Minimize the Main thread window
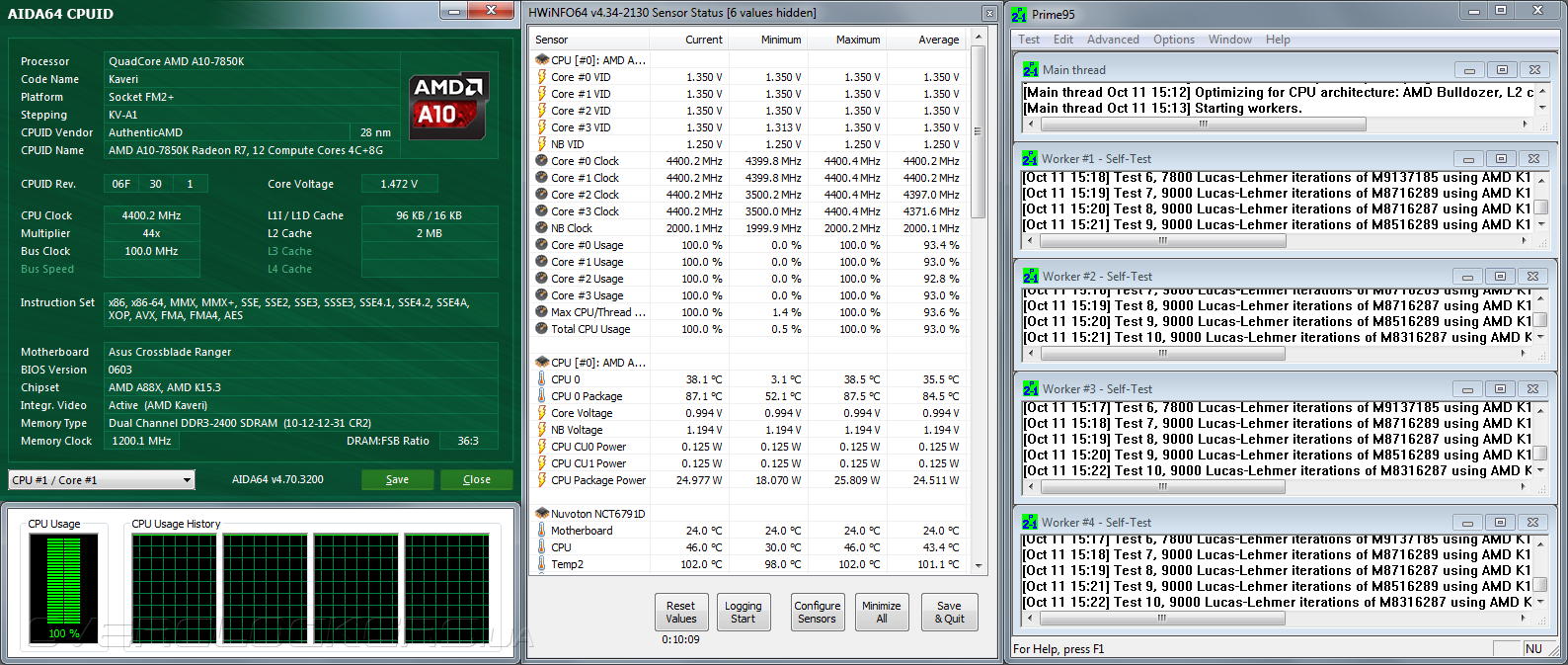 [x=1469, y=70]
